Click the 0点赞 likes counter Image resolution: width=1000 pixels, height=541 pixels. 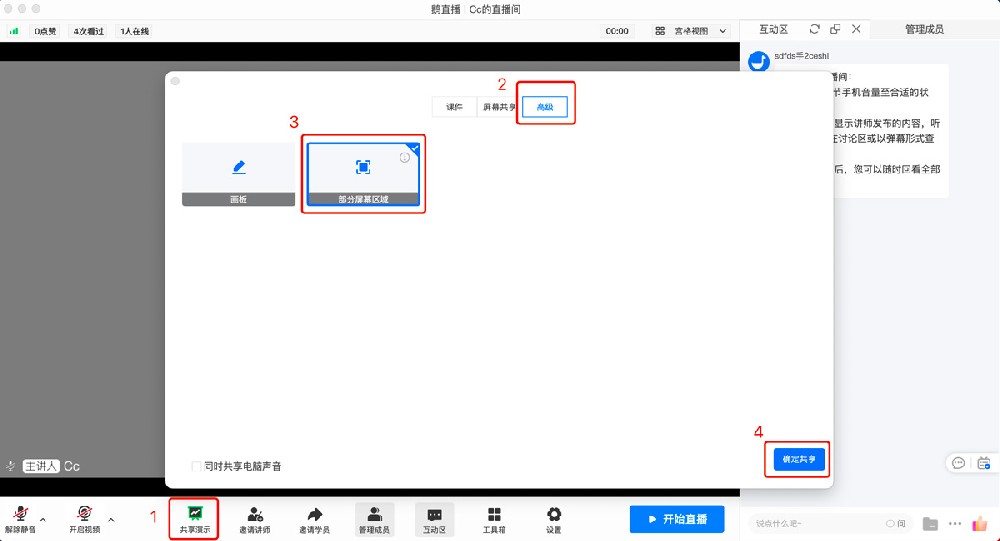coord(45,31)
